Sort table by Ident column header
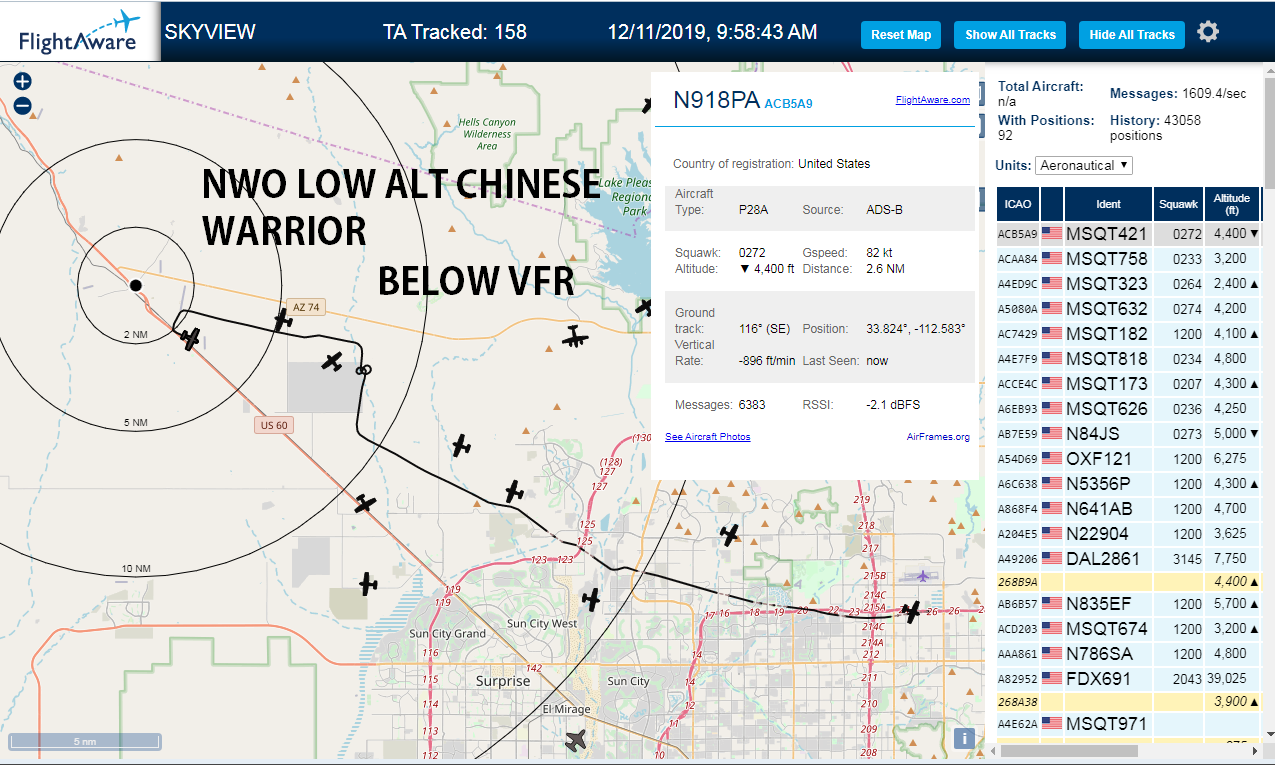Image resolution: width=1275 pixels, height=765 pixels. click(1108, 204)
